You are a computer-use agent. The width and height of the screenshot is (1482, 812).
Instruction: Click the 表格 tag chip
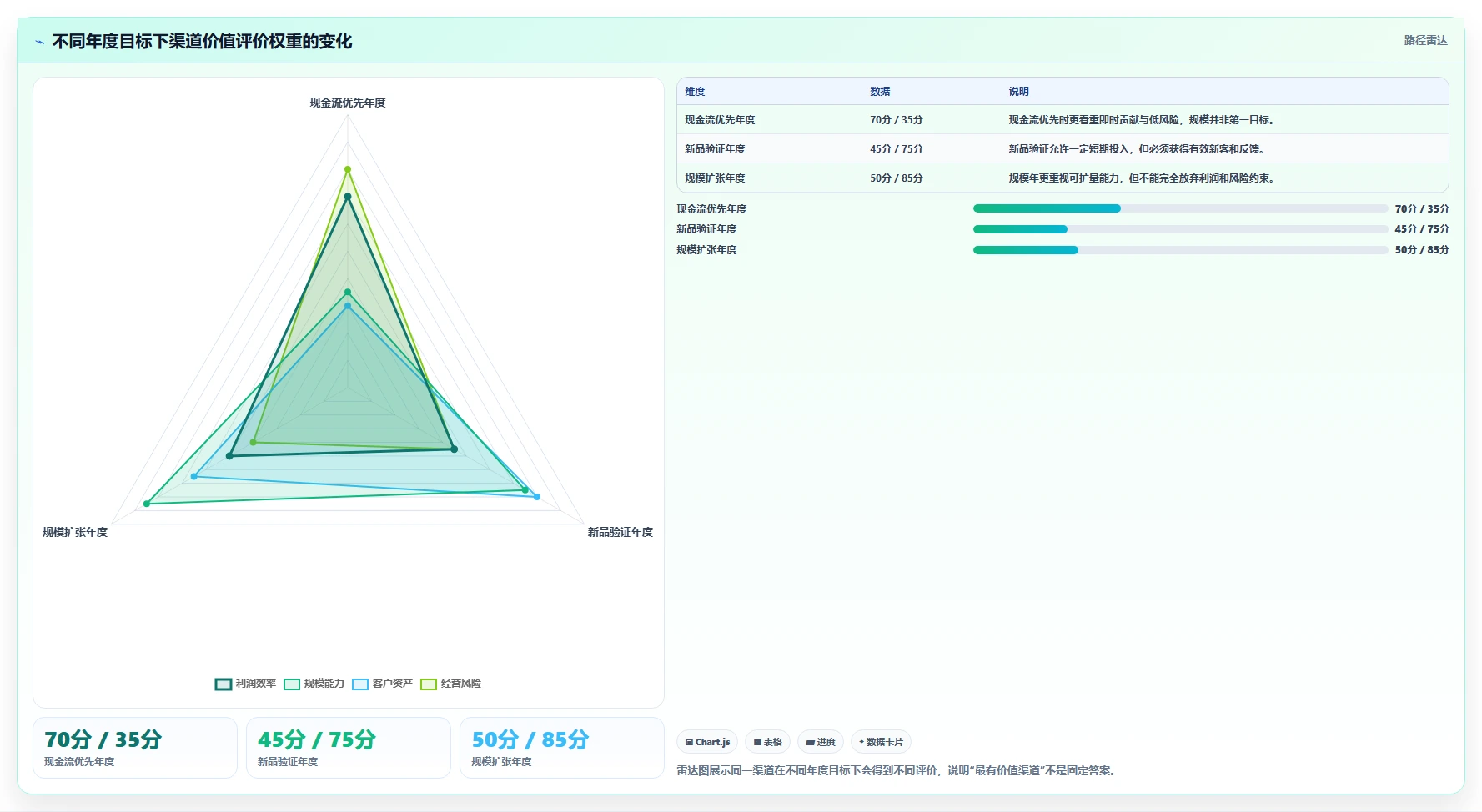click(768, 742)
